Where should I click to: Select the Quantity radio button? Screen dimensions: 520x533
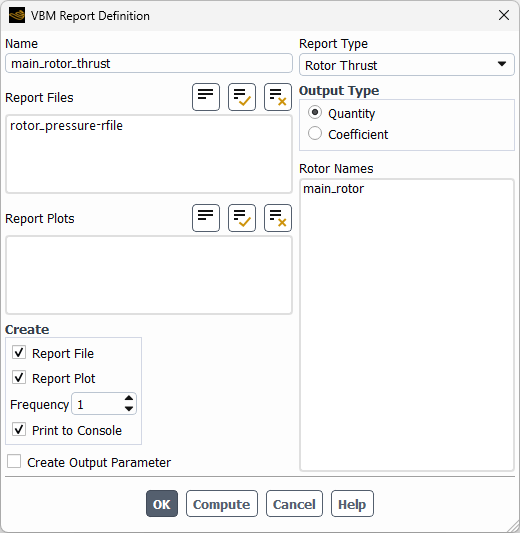click(x=315, y=112)
